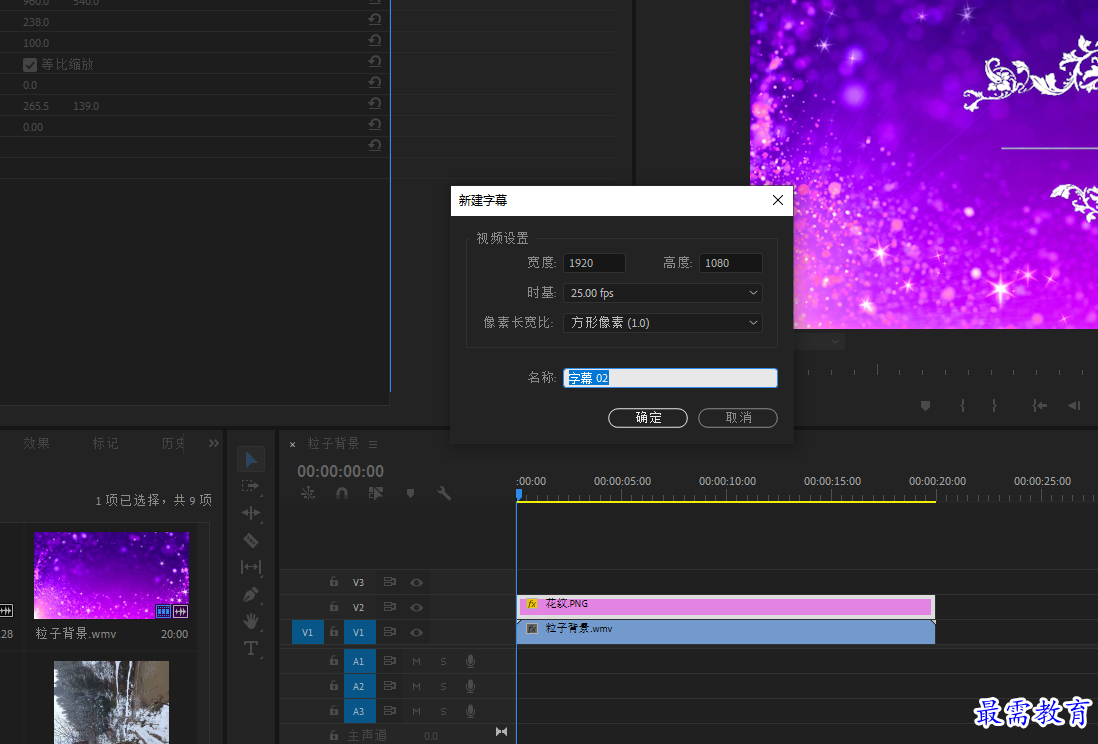Add Marker from timeline header
Image resolution: width=1098 pixels, height=744 pixels.
410,493
